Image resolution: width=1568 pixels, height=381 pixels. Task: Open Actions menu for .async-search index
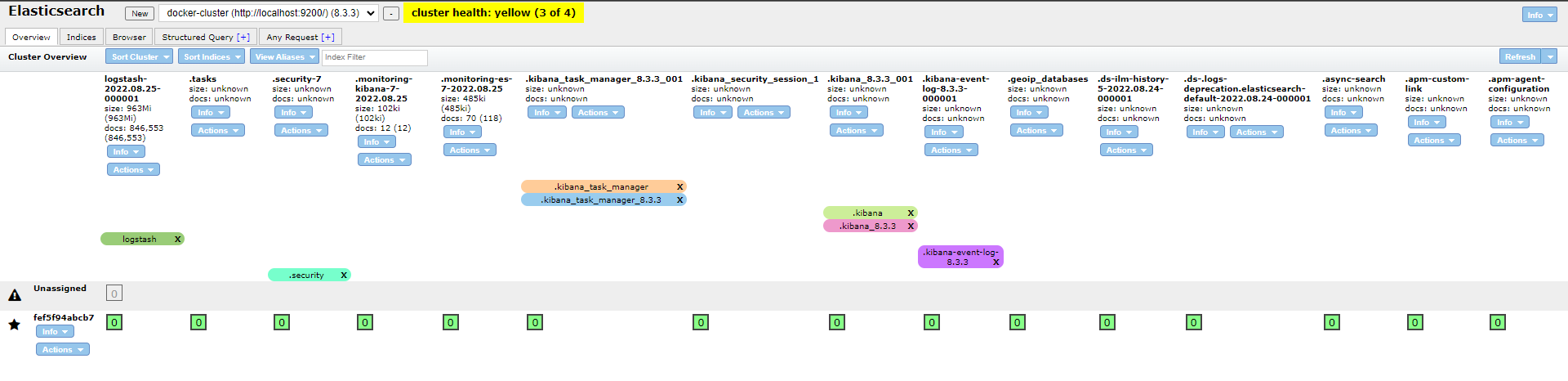1351,131
